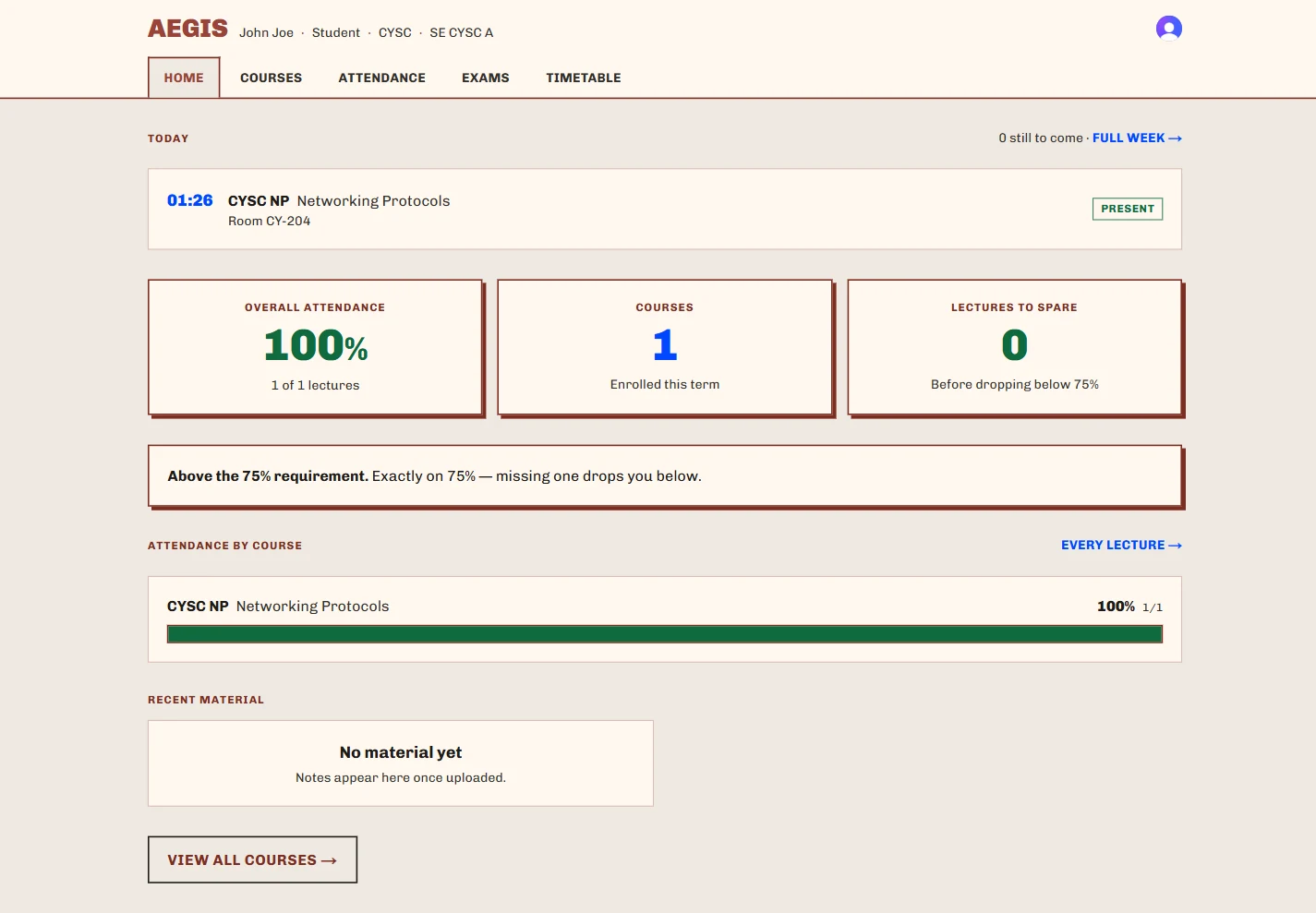Click "Notes appear here once uploaded." text
Image resolution: width=1316 pixels, height=913 pixels.
tap(401, 777)
